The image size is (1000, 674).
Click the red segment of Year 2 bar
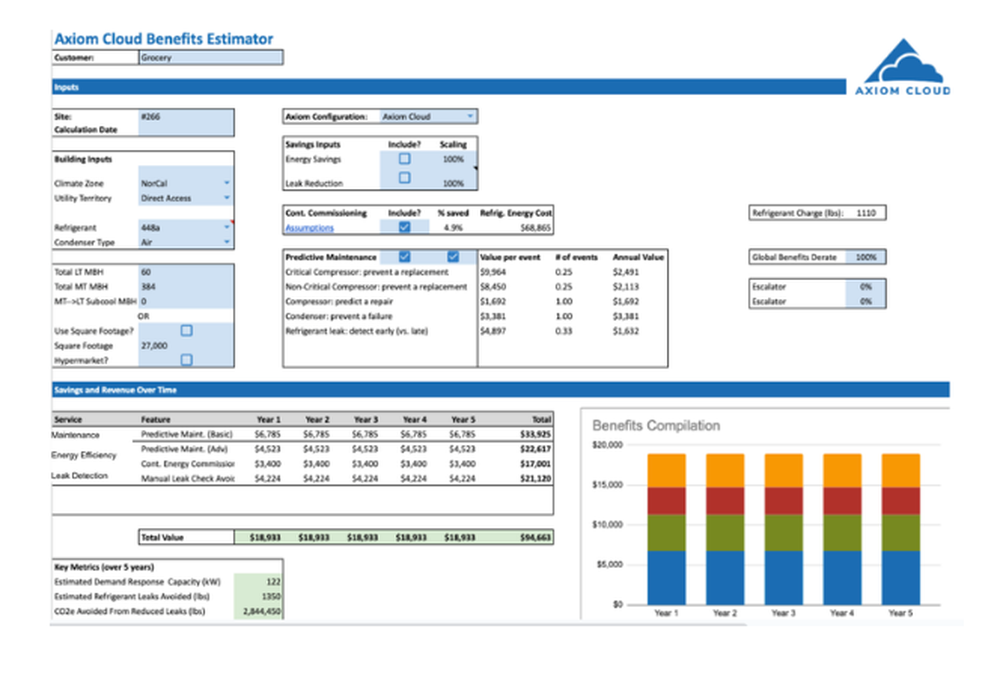(725, 501)
